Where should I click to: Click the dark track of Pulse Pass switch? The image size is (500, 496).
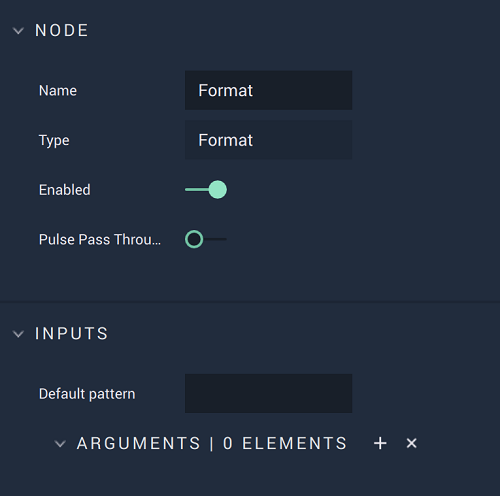pyautogui.click(x=215, y=239)
